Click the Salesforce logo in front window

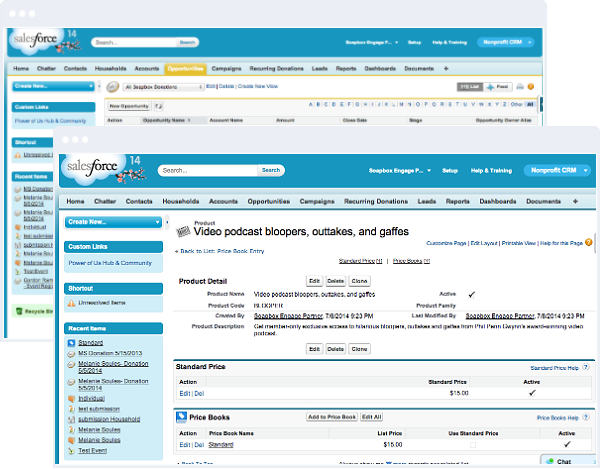tap(92, 167)
